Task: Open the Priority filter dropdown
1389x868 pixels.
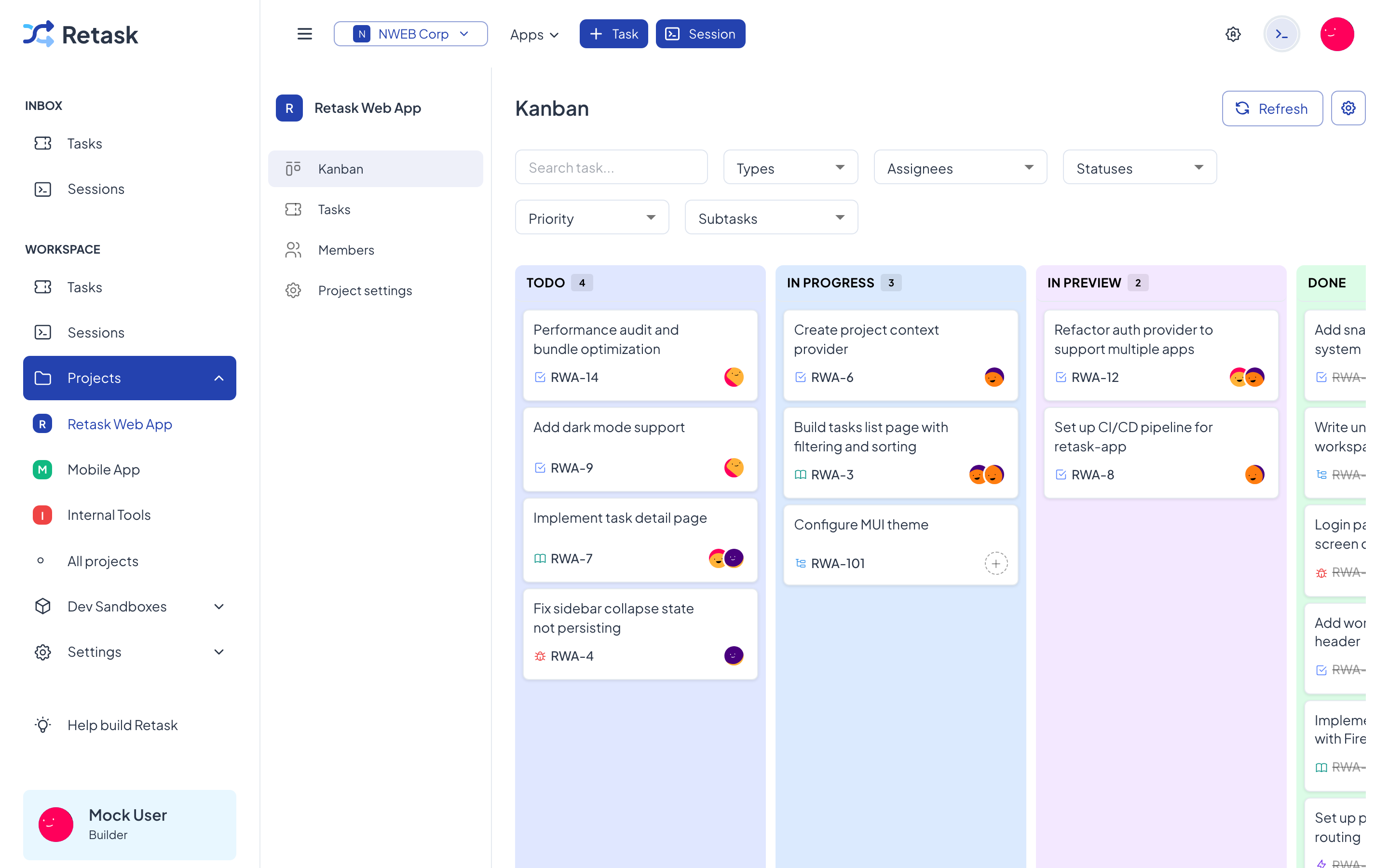Action: [592, 217]
